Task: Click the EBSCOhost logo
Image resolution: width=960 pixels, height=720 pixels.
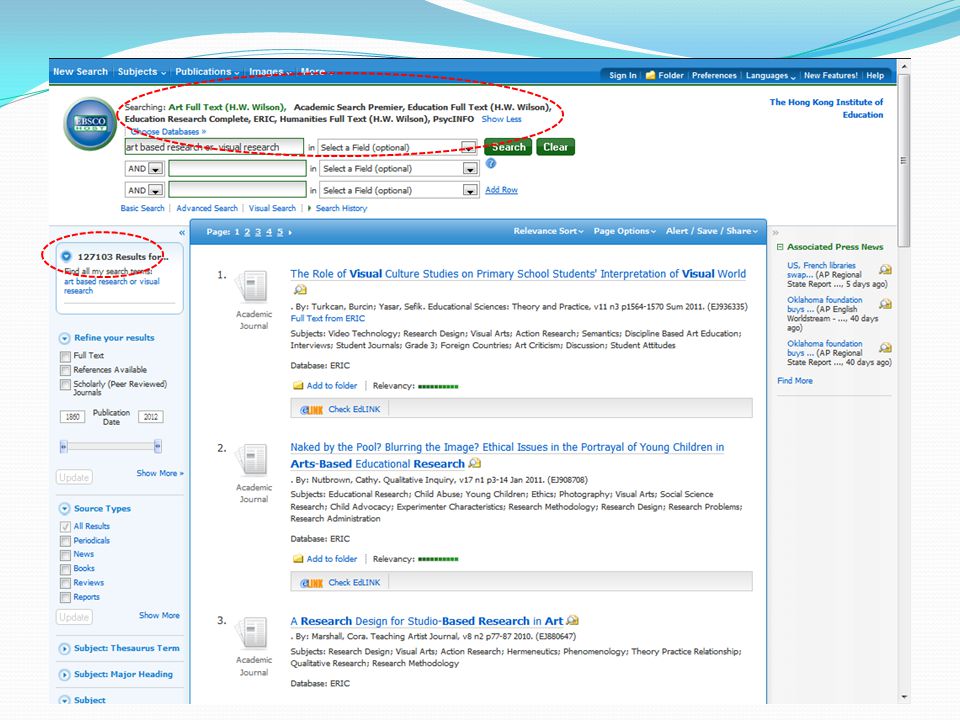Action: click(90, 124)
